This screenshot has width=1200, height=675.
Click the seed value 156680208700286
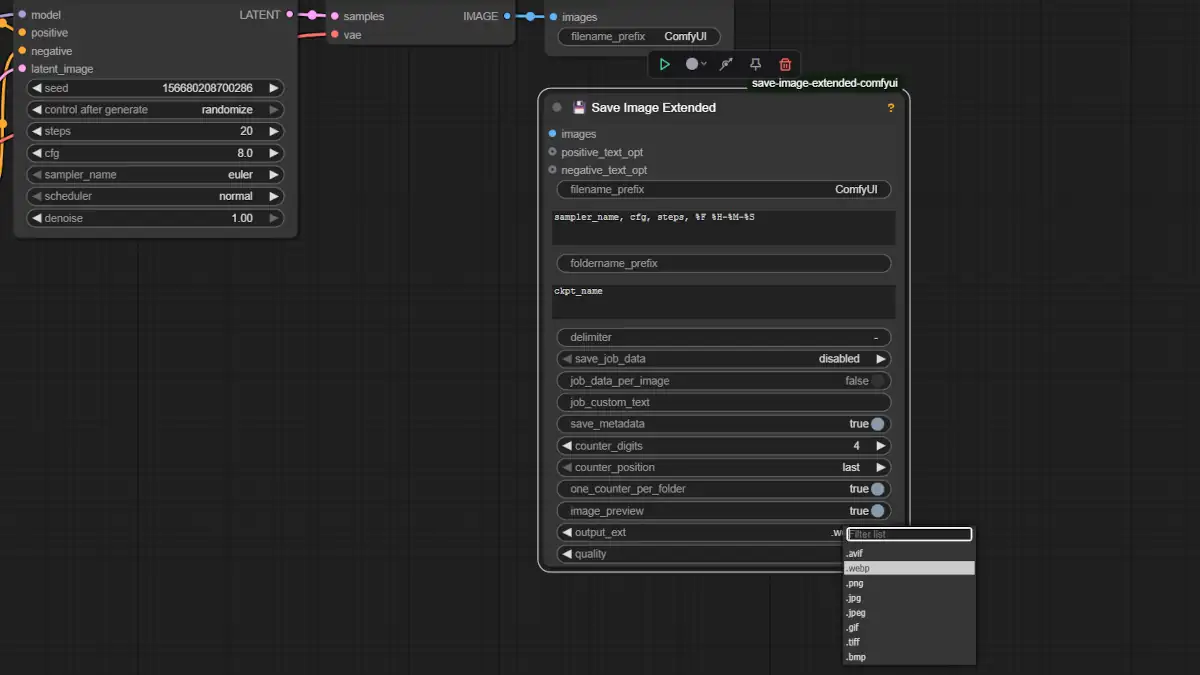point(207,88)
